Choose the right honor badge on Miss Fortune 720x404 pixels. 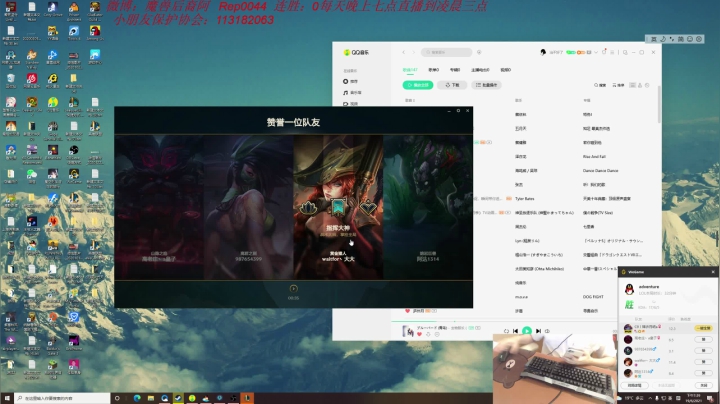pyautogui.click(x=368, y=208)
